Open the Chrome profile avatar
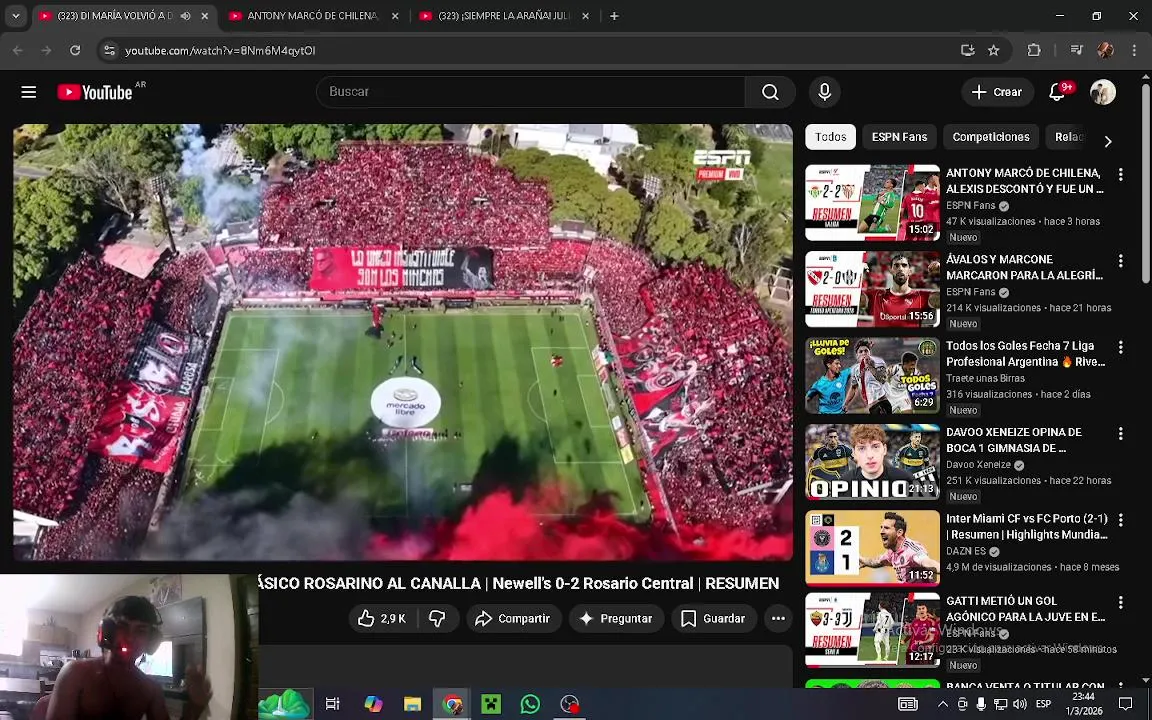Screen dimensions: 1152x720 (1105, 50)
